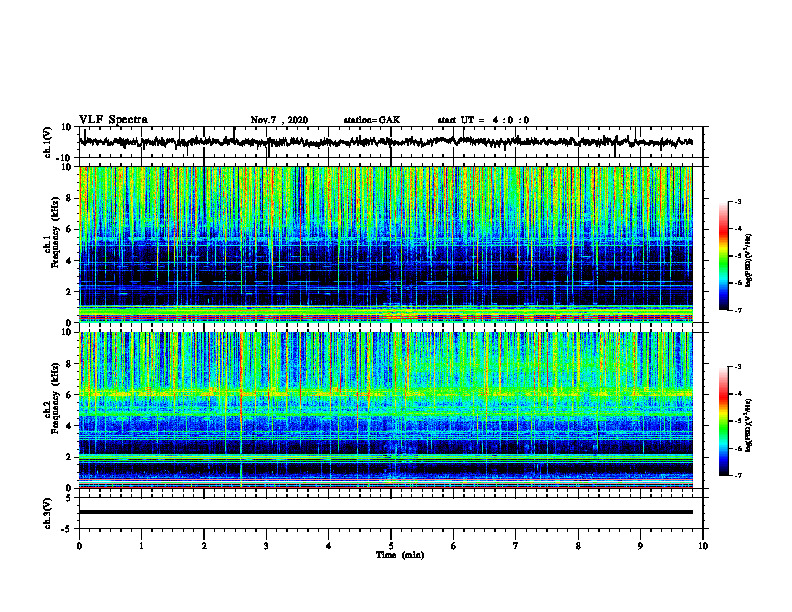Click the '2' kHz tick of ch.2 frequency axis
Image resolution: width=792 pixels, height=612 pixels.
coord(70,457)
